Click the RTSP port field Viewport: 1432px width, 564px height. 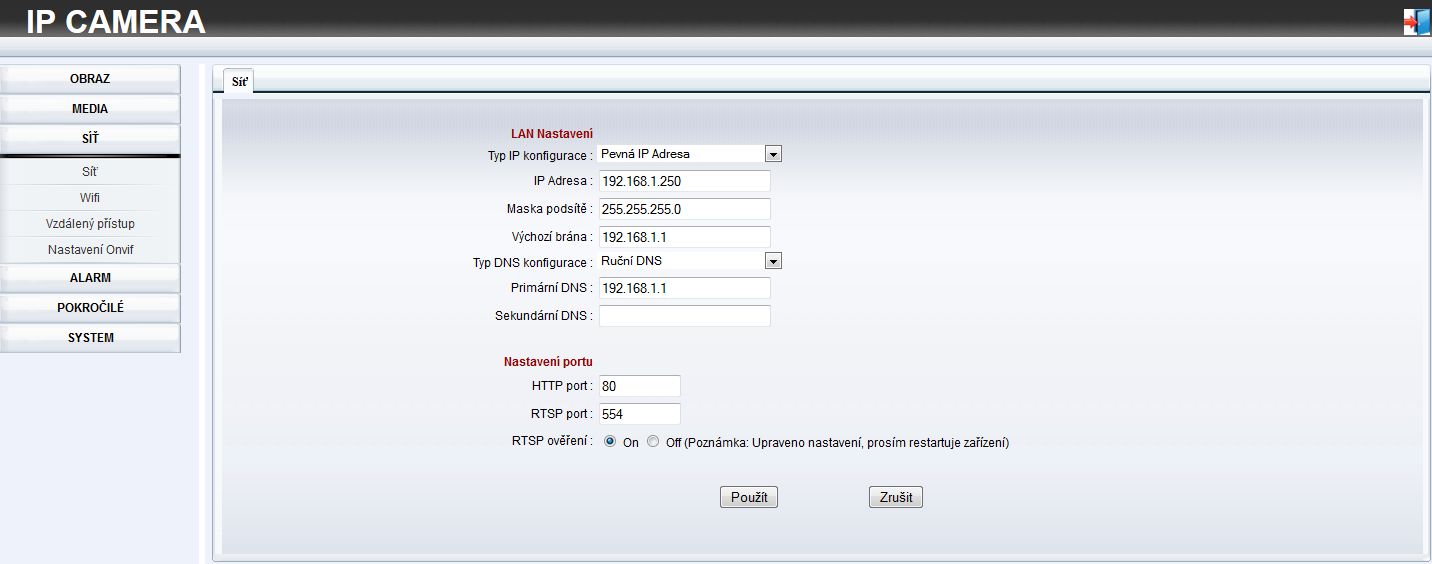pyautogui.click(x=639, y=414)
